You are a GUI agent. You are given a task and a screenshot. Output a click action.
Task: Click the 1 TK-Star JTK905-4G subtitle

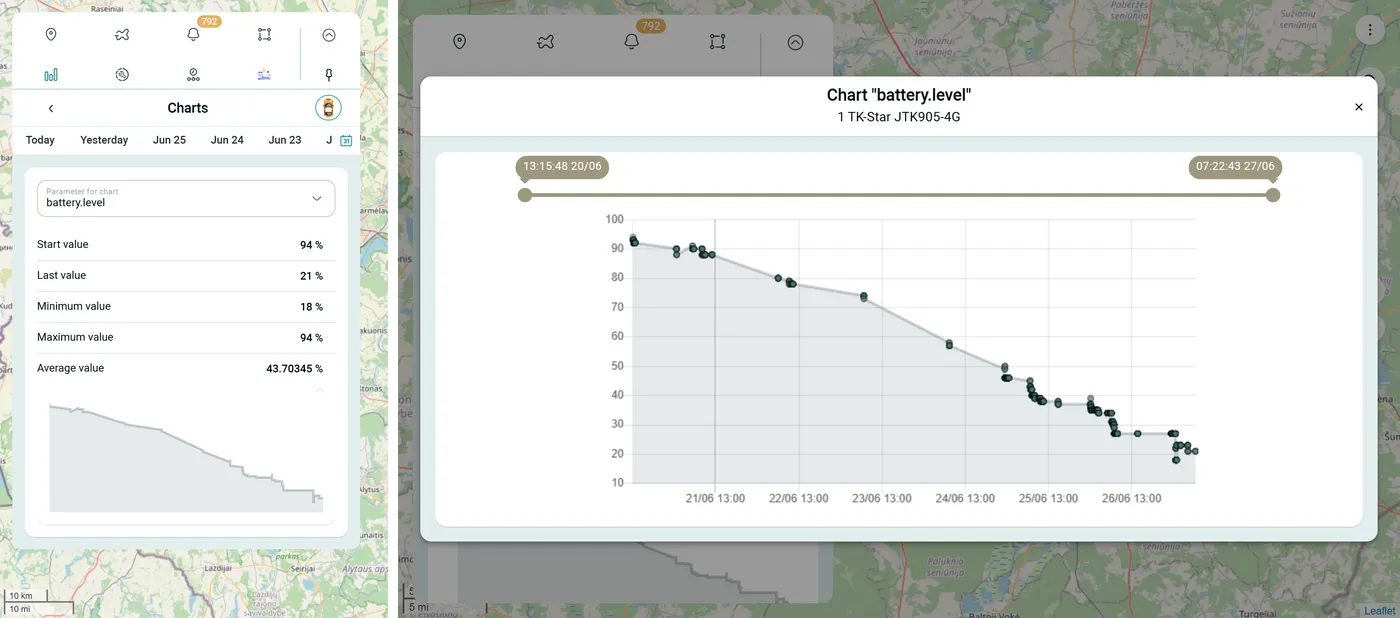click(x=899, y=117)
